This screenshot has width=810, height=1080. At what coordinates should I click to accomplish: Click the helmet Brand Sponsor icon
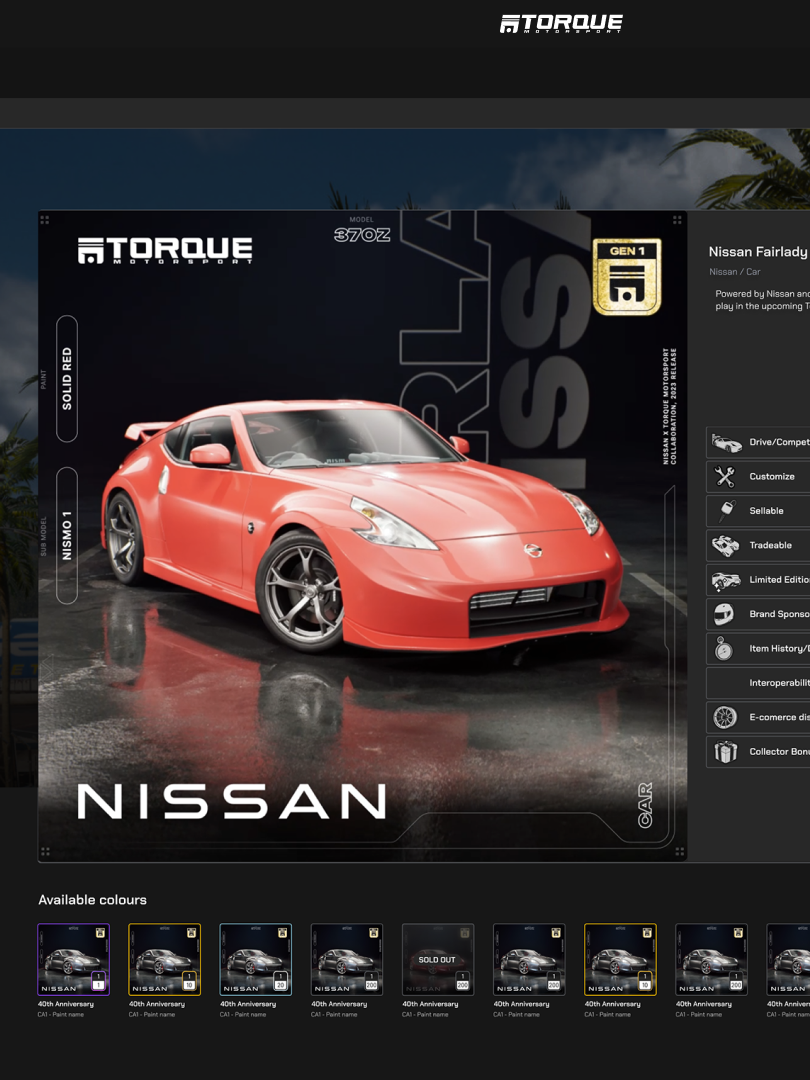point(724,614)
